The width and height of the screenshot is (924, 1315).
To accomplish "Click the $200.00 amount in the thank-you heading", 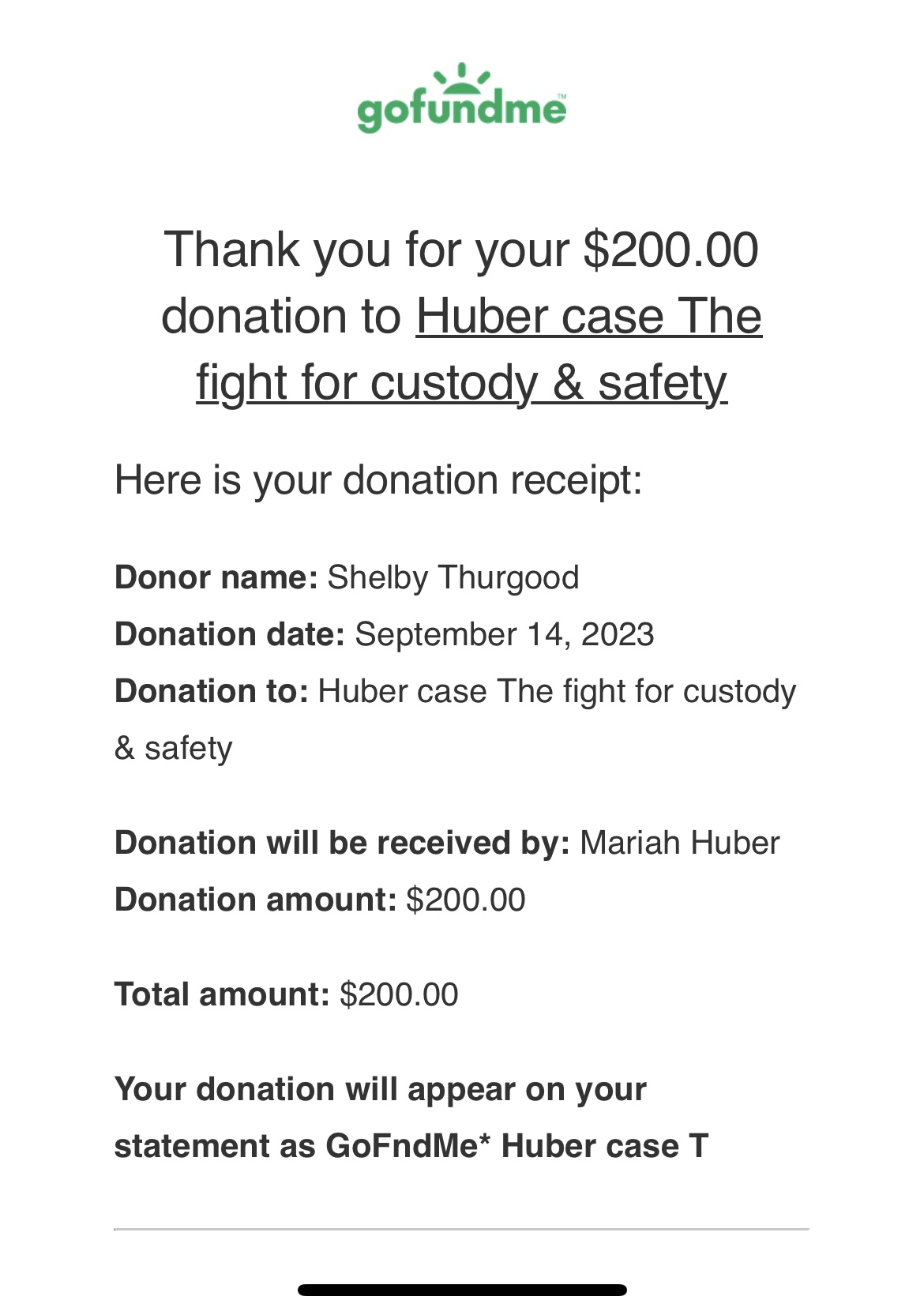I will pos(670,250).
